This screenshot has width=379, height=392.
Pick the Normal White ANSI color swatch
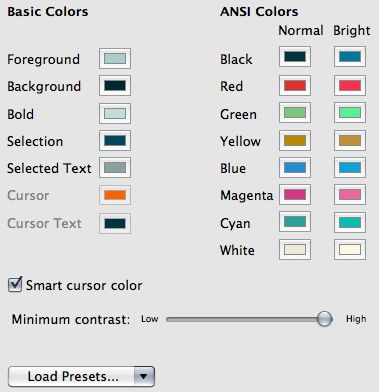coord(295,249)
